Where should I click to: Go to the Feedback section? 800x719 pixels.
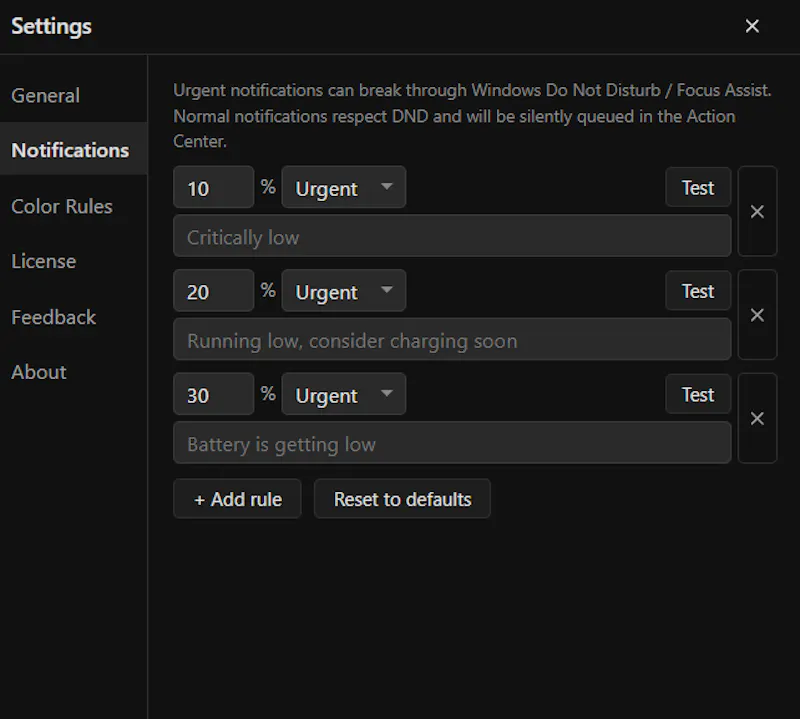pos(73,317)
